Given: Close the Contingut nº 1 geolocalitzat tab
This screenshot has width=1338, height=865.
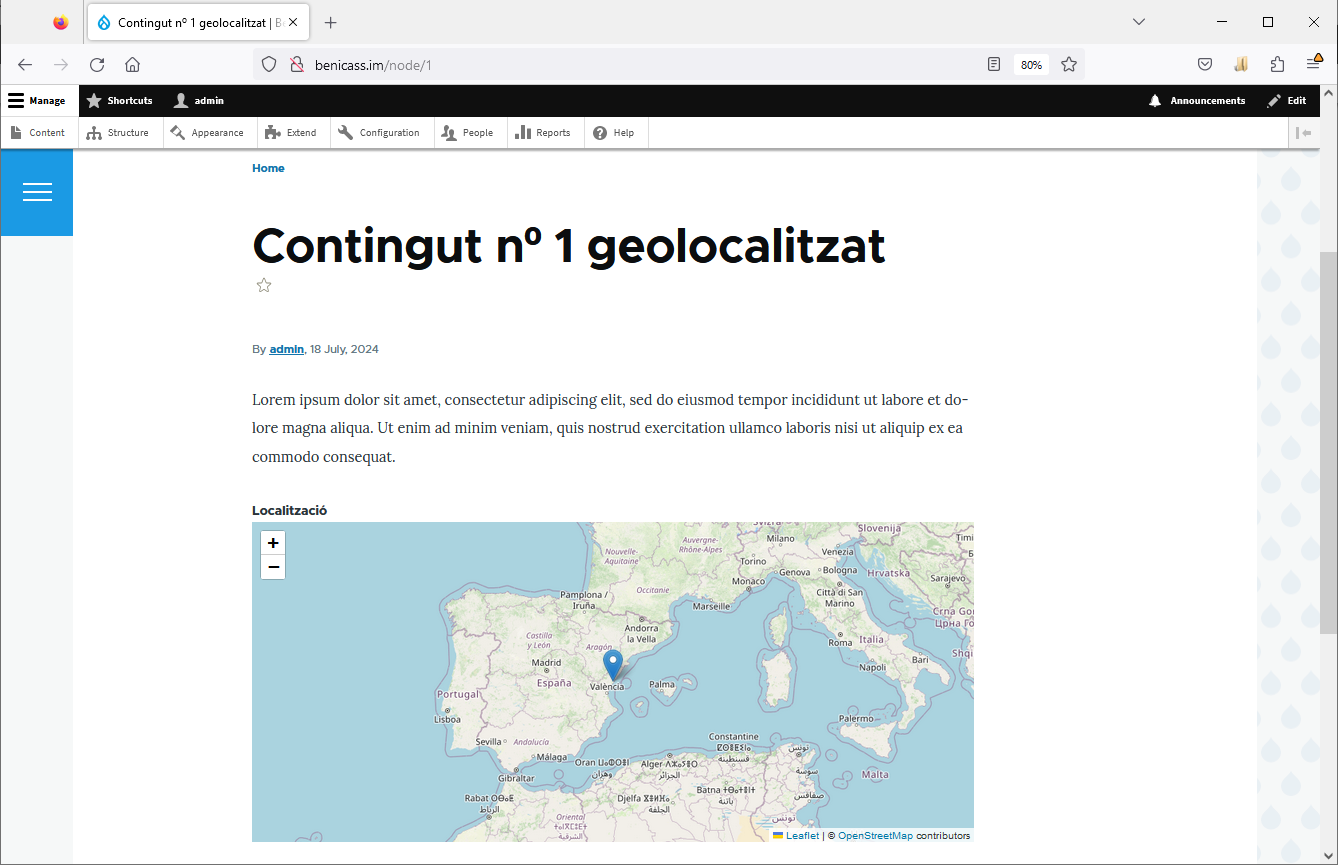Looking at the screenshot, I should (293, 22).
